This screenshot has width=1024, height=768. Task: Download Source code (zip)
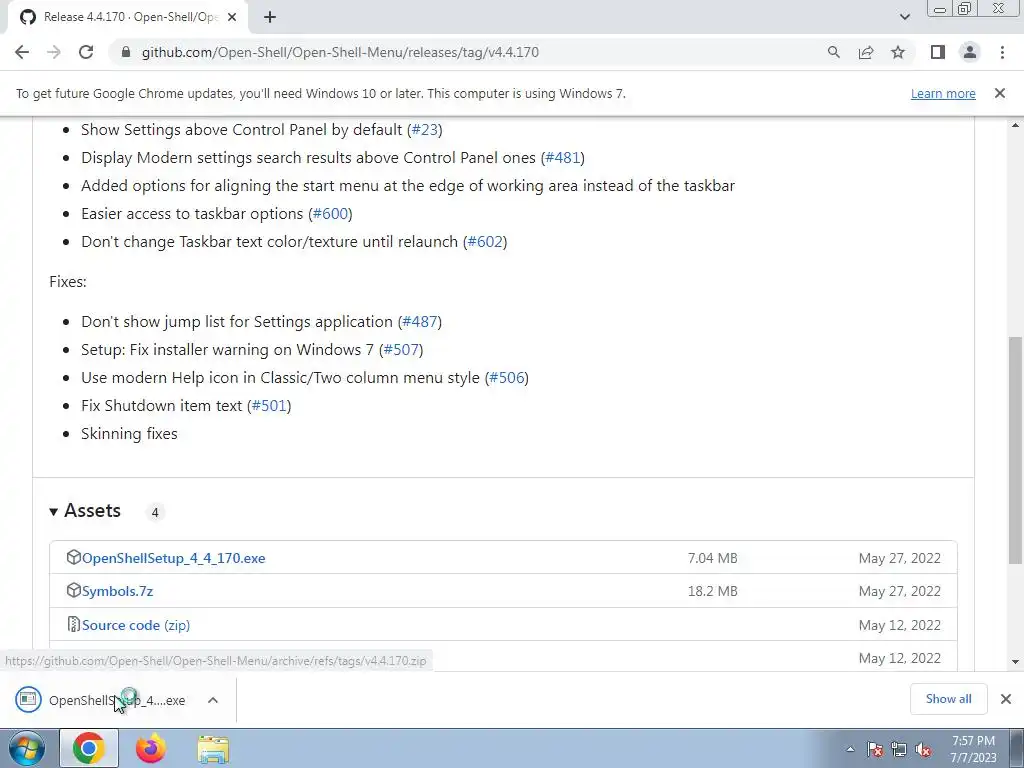pos(136,625)
